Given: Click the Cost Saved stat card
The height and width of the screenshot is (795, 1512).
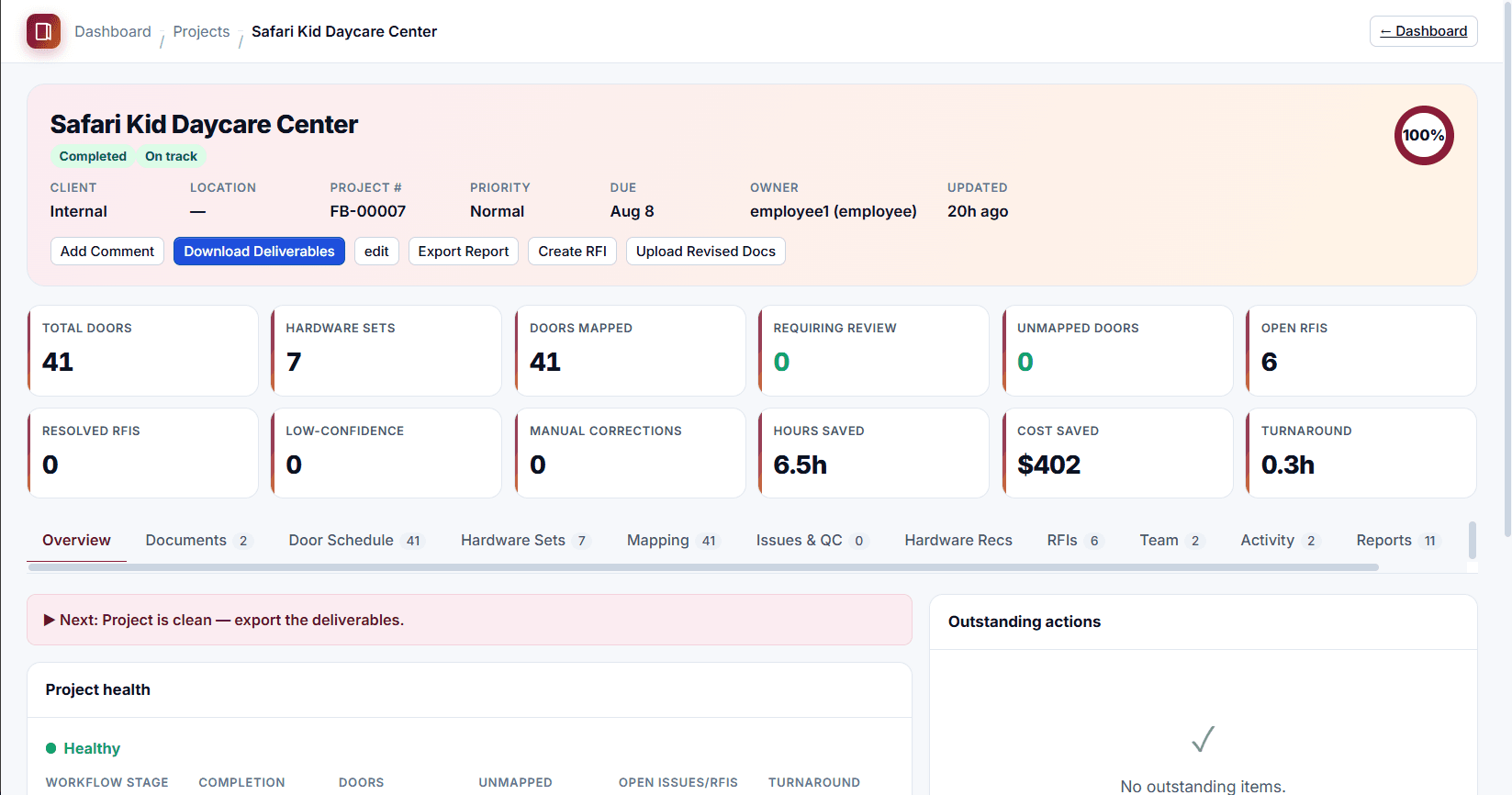Looking at the screenshot, I should (x=1118, y=453).
